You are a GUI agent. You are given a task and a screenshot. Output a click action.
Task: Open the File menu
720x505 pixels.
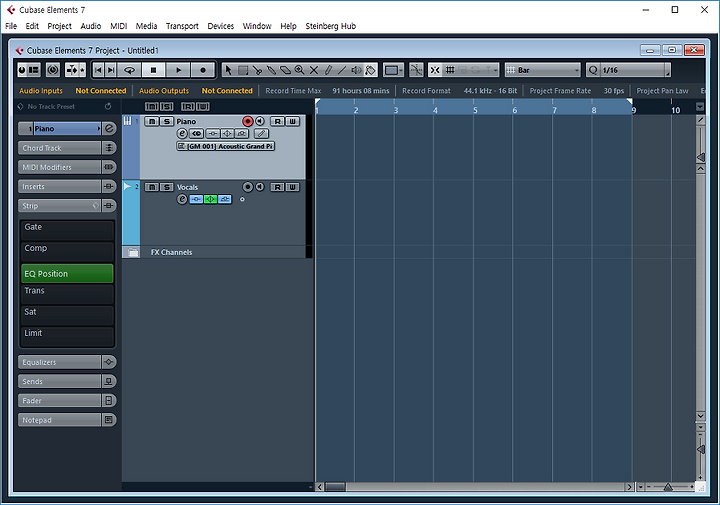point(11,26)
